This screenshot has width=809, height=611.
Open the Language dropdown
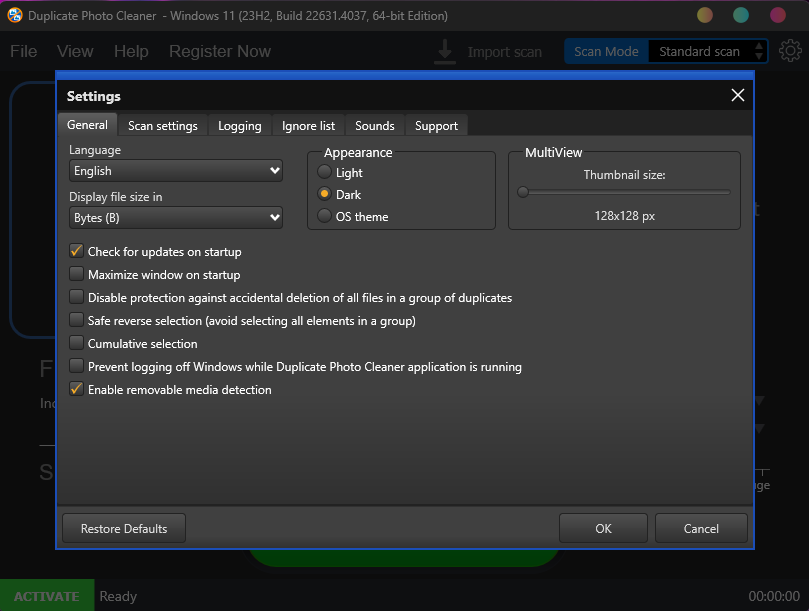coord(176,171)
